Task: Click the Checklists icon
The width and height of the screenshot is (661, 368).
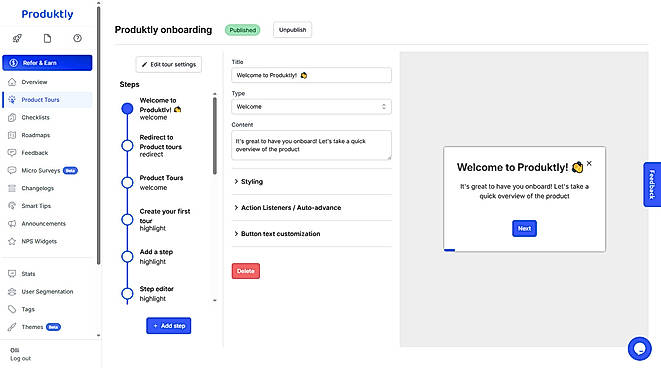Action: [x=12, y=117]
